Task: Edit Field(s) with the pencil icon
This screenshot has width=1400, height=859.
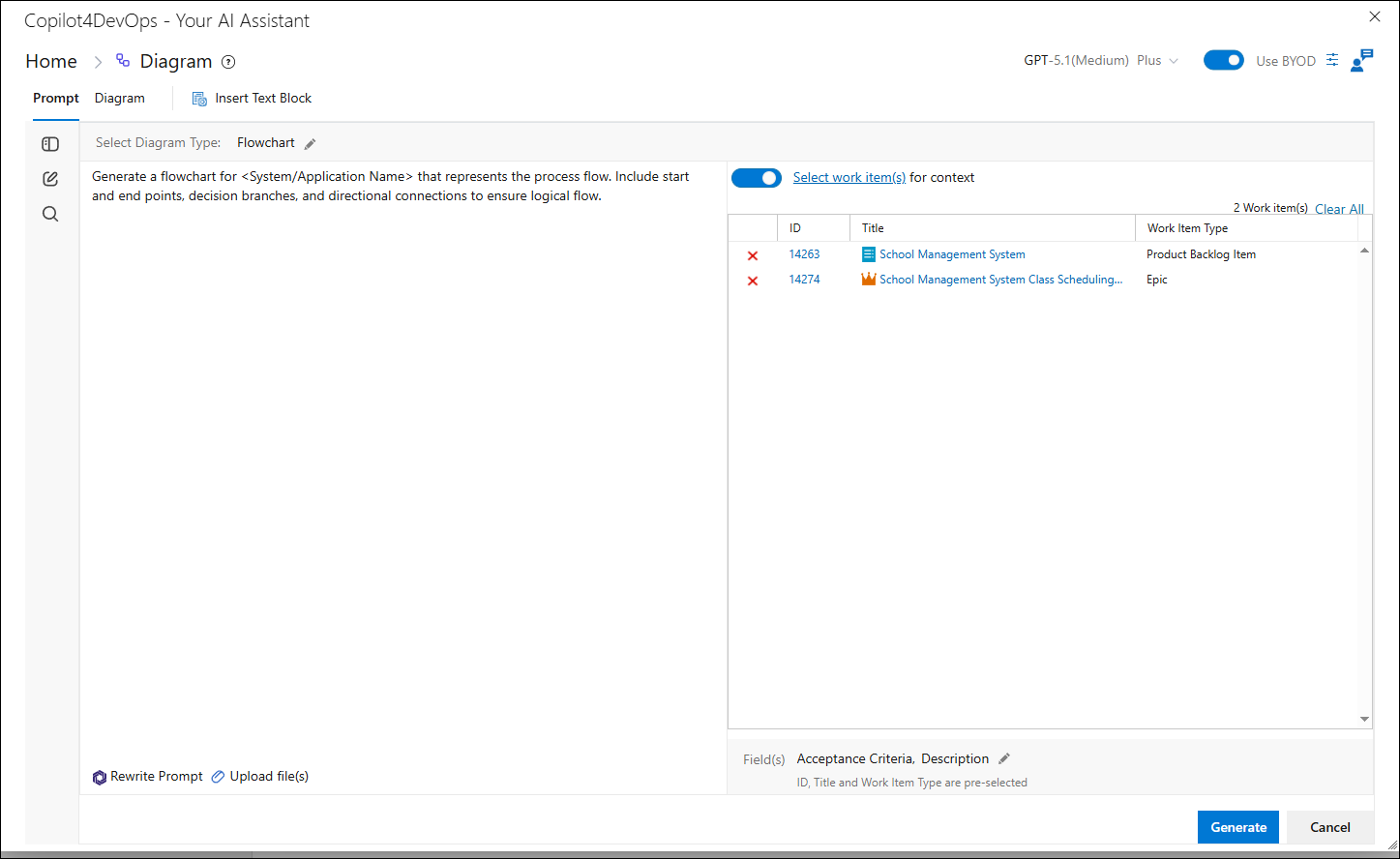Action: point(1004,759)
